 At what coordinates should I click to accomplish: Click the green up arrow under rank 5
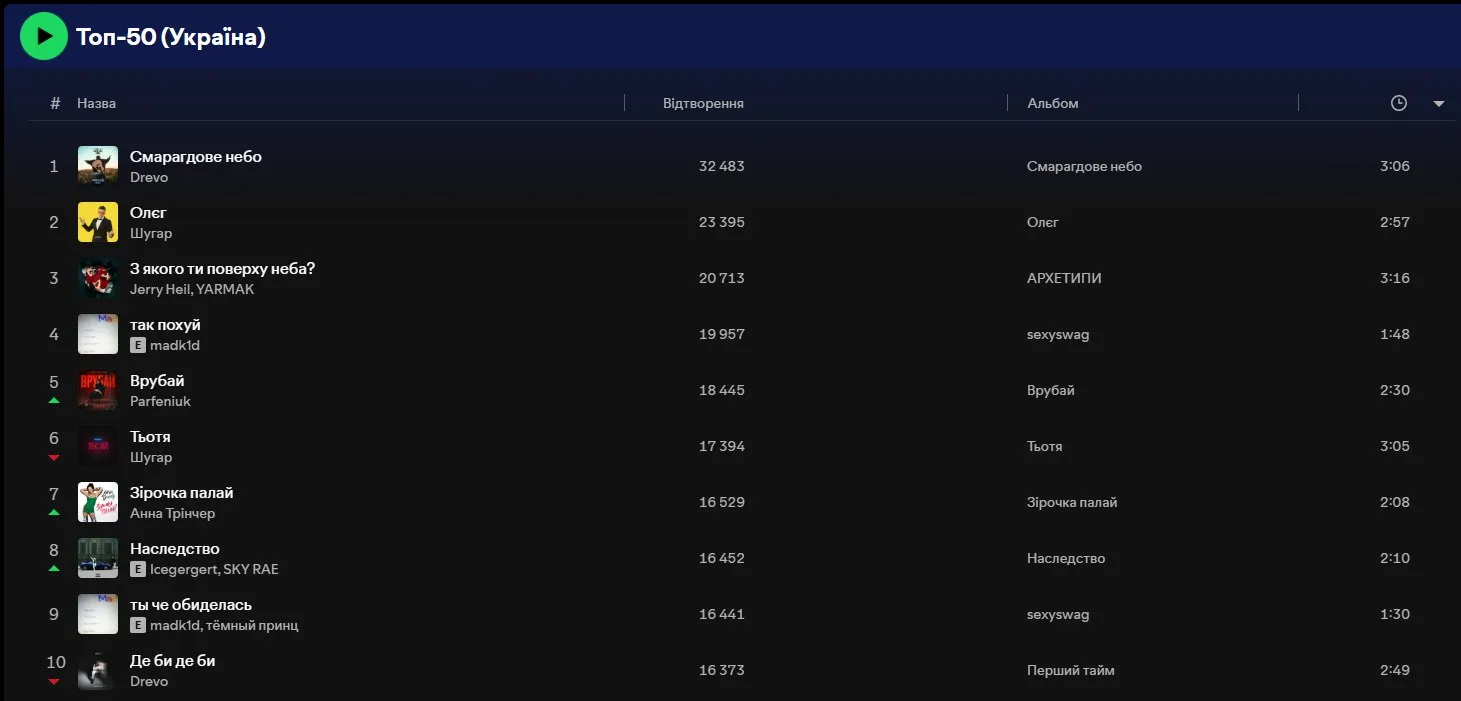pyautogui.click(x=54, y=401)
